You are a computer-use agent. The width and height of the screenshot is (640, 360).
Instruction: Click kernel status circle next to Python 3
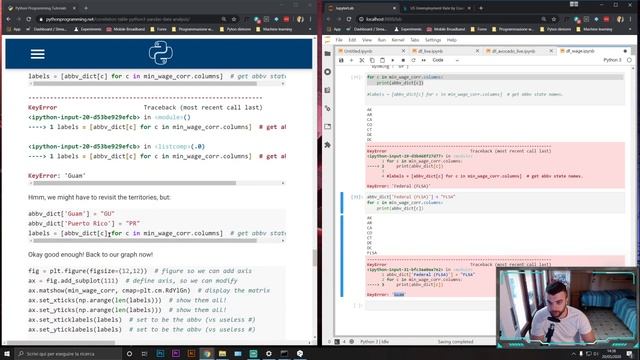(629, 60)
